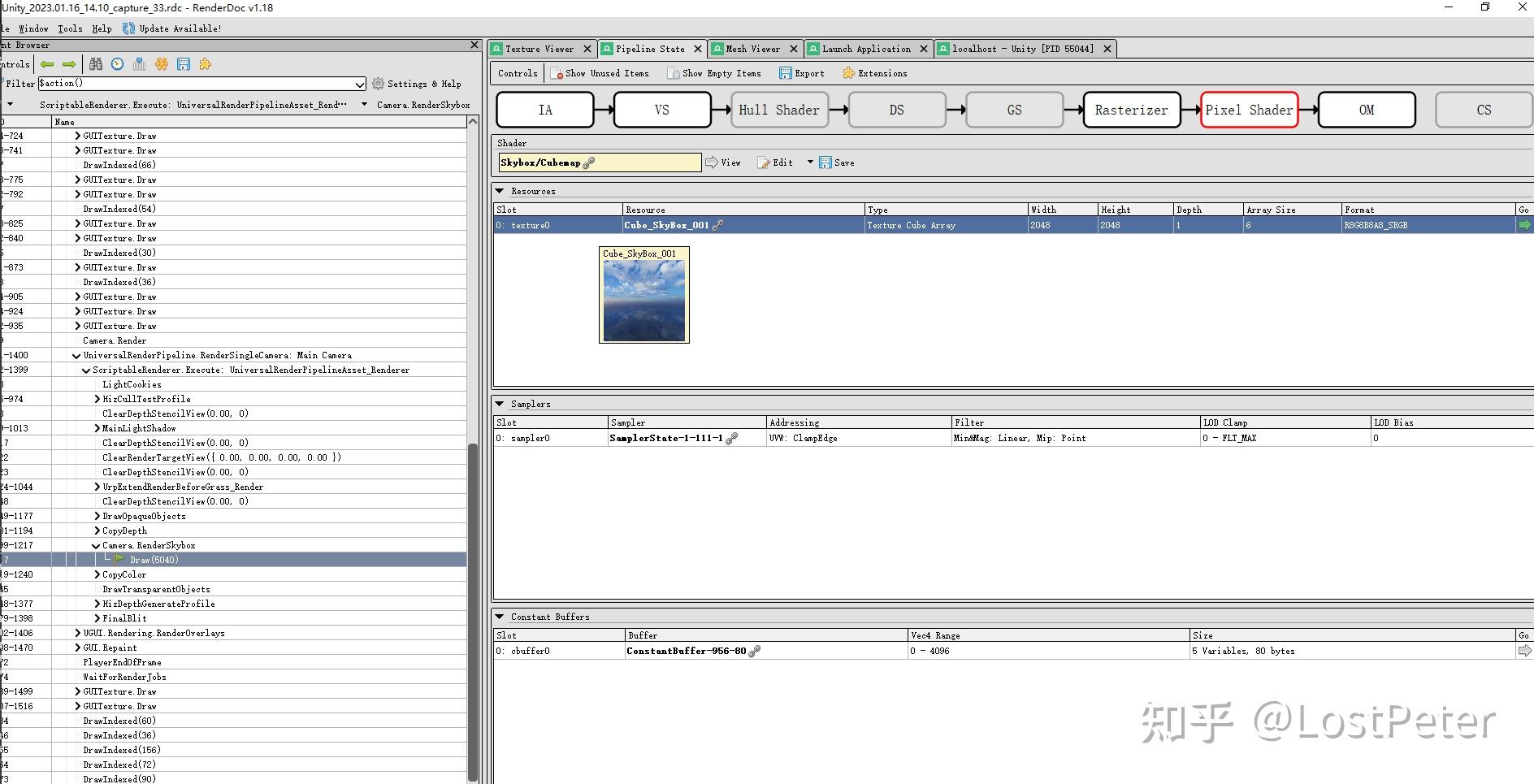
Task: Open the Filter expression dropdown
Action: coord(360,84)
